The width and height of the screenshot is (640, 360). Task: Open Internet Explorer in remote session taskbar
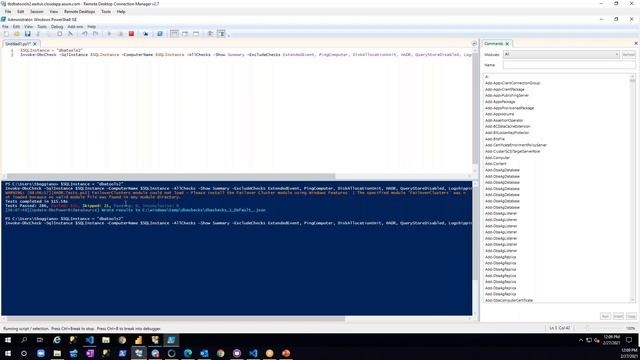(x=57, y=340)
